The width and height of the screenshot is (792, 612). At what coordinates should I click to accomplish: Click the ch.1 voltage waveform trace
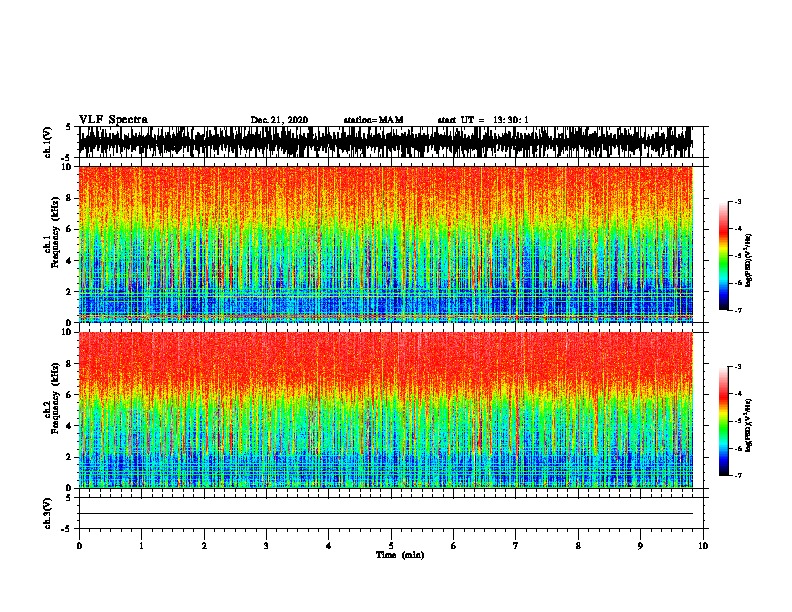pyautogui.click(x=386, y=142)
